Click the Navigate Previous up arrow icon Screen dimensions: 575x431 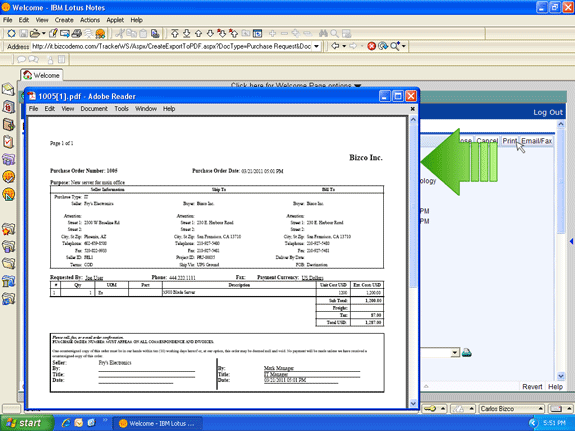pyautogui.click(x=198, y=34)
